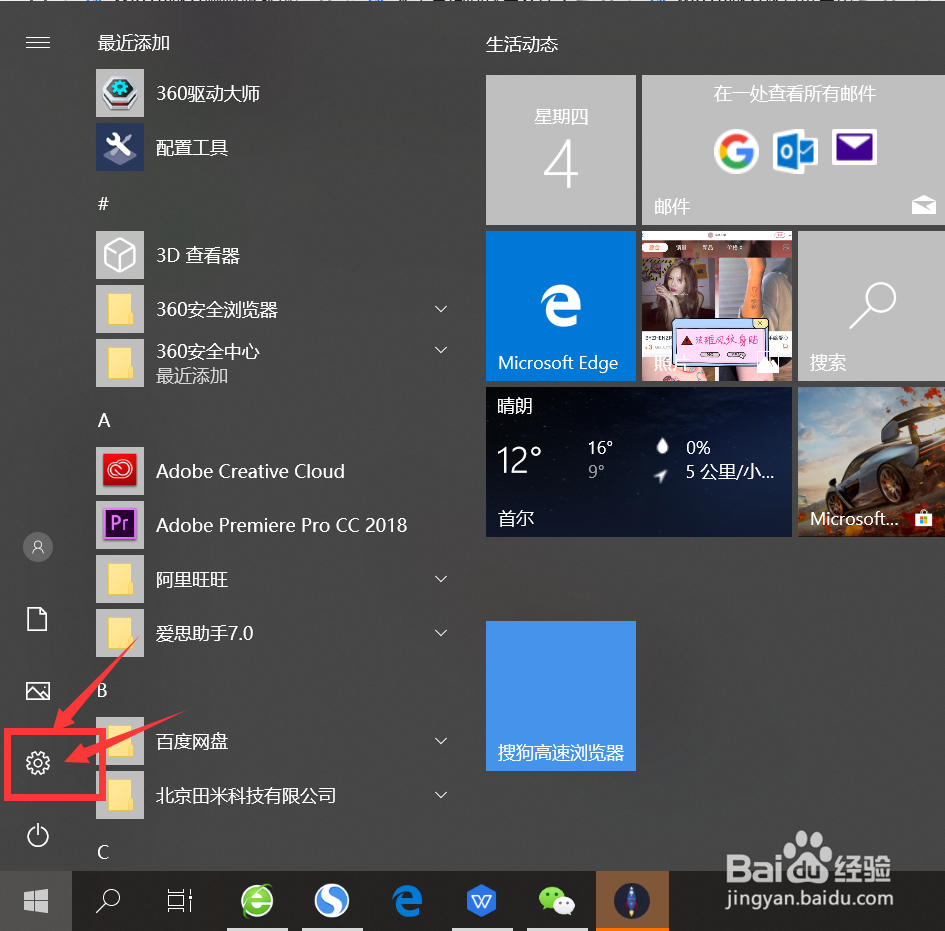Expand 360安全中心 folder chevron
This screenshot has width=945, height=931.
(441, 350)
